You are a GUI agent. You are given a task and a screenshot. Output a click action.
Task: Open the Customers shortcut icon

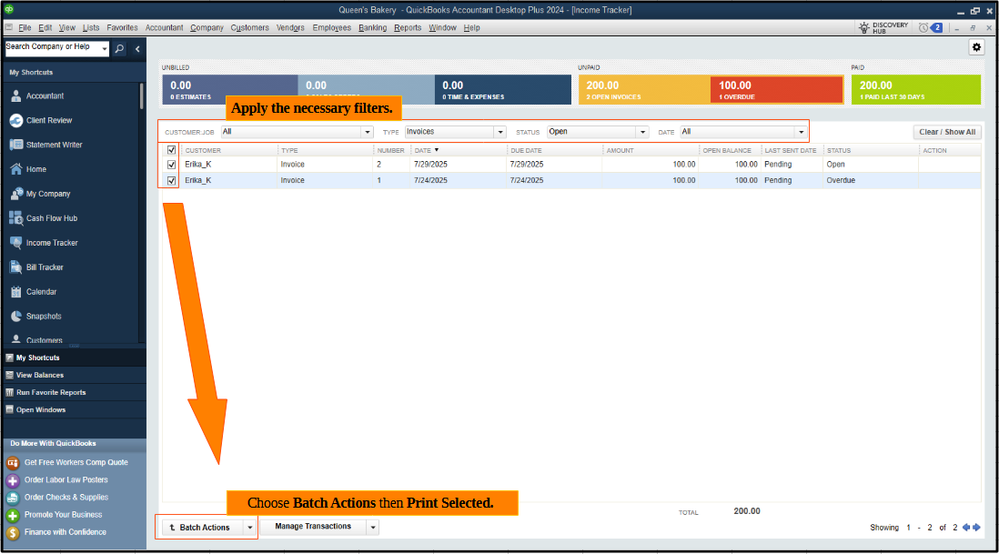[17, 339]
